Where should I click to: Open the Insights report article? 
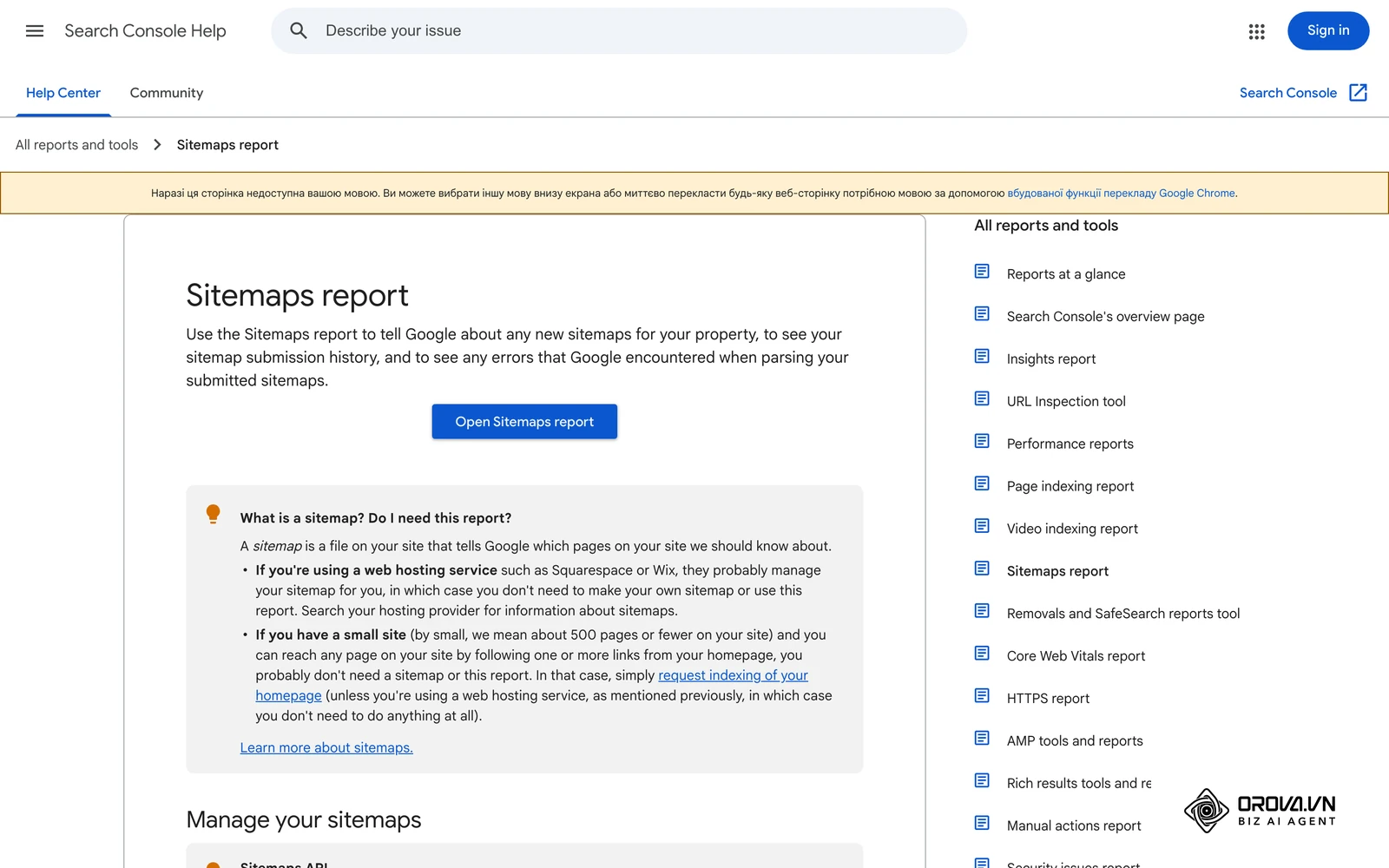click(x=1051, y=359)
